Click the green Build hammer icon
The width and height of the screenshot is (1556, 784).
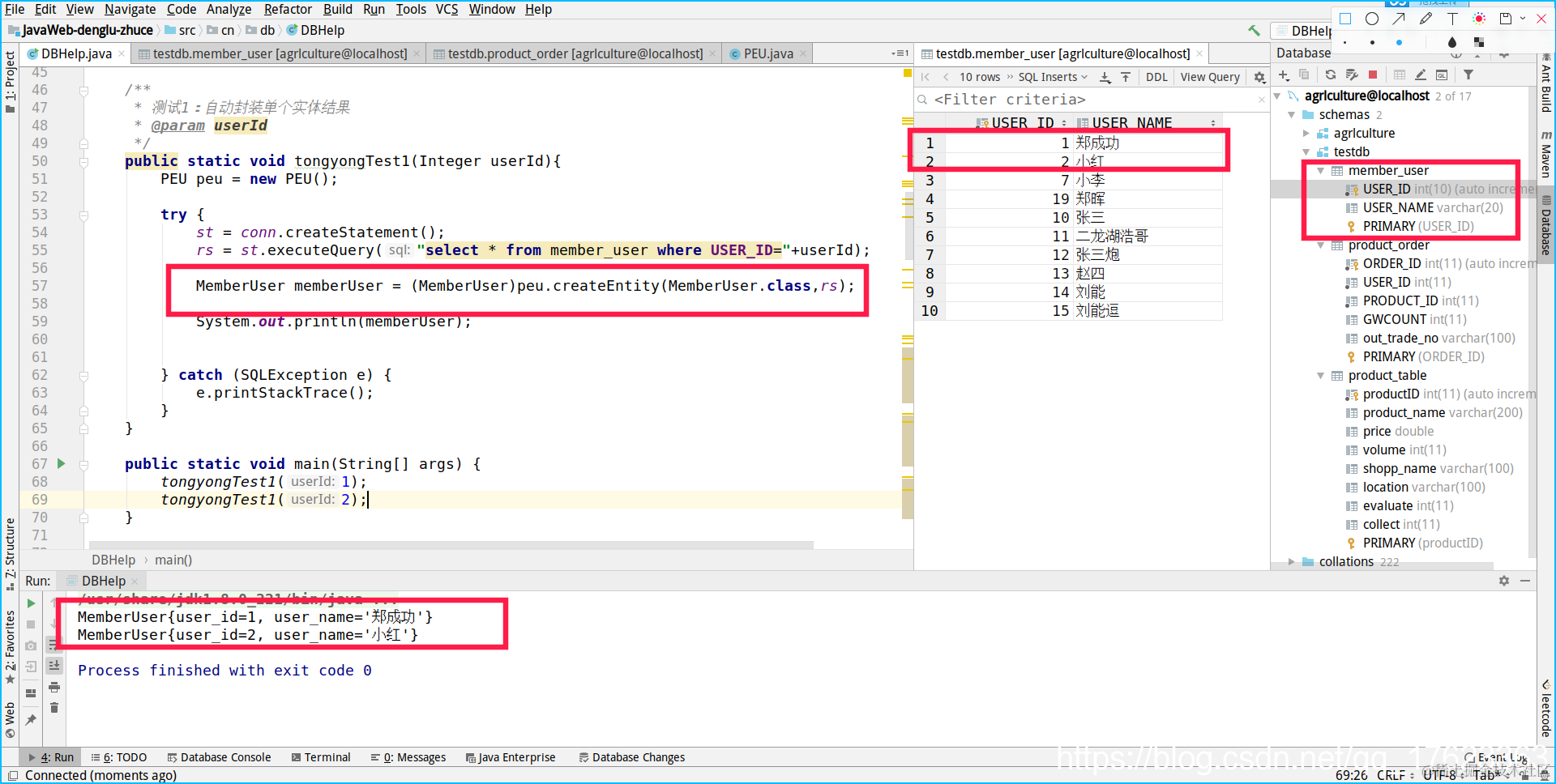[x=1255, y=31]
